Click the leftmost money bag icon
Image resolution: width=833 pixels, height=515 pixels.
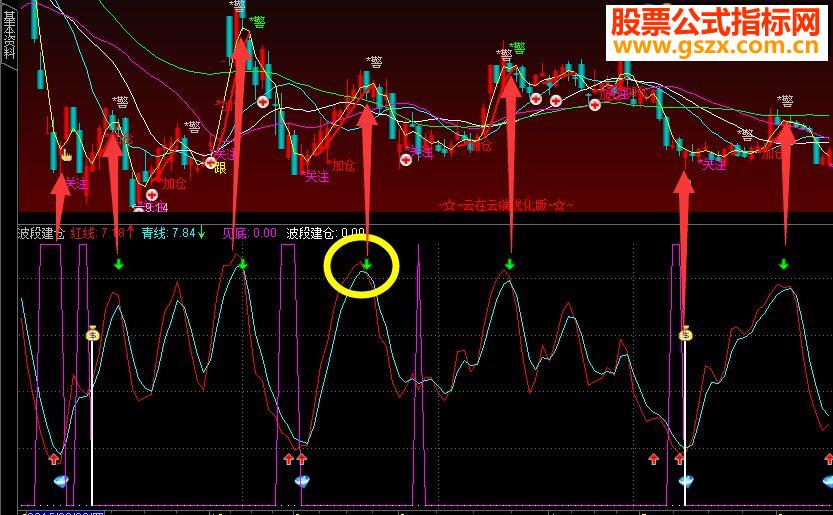tap(93, 334)
